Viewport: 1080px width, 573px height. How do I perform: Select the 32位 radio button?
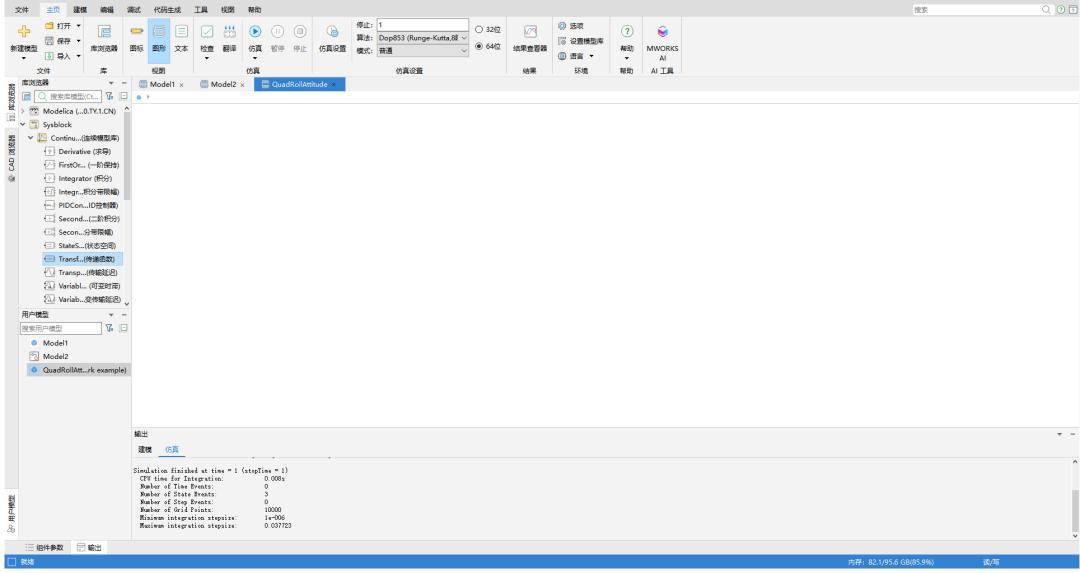pyautogui.click(x=479, y=30)
